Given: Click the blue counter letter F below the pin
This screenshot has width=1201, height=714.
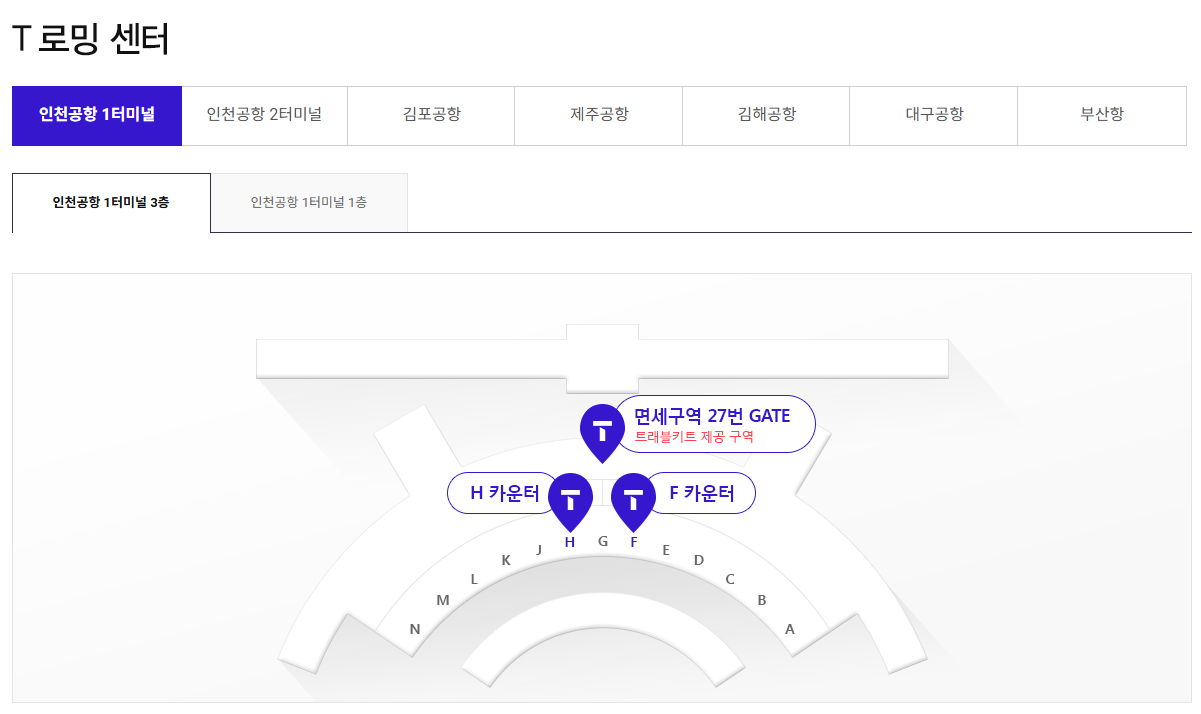Looking at the screenshot, I should (x=634, y=542).
